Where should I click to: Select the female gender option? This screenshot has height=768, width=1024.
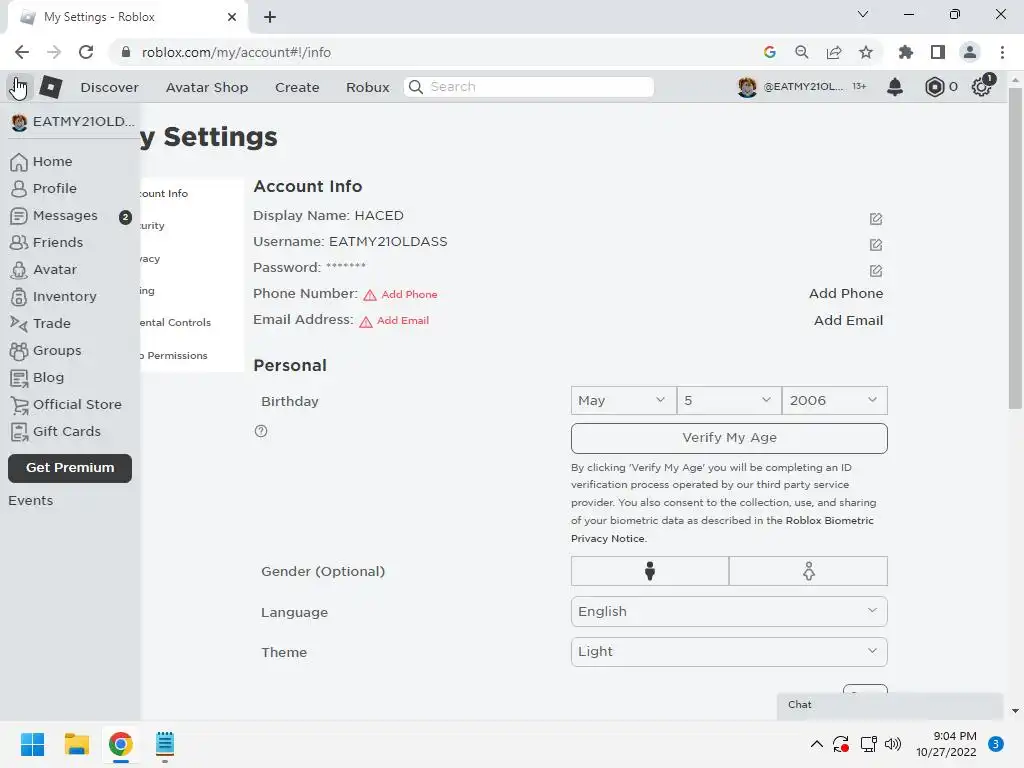pyautogui.click(x=808, y=571)
